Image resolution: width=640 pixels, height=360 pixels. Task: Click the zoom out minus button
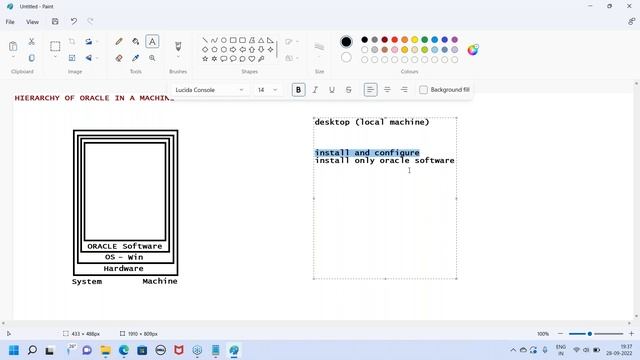point(560,333)
